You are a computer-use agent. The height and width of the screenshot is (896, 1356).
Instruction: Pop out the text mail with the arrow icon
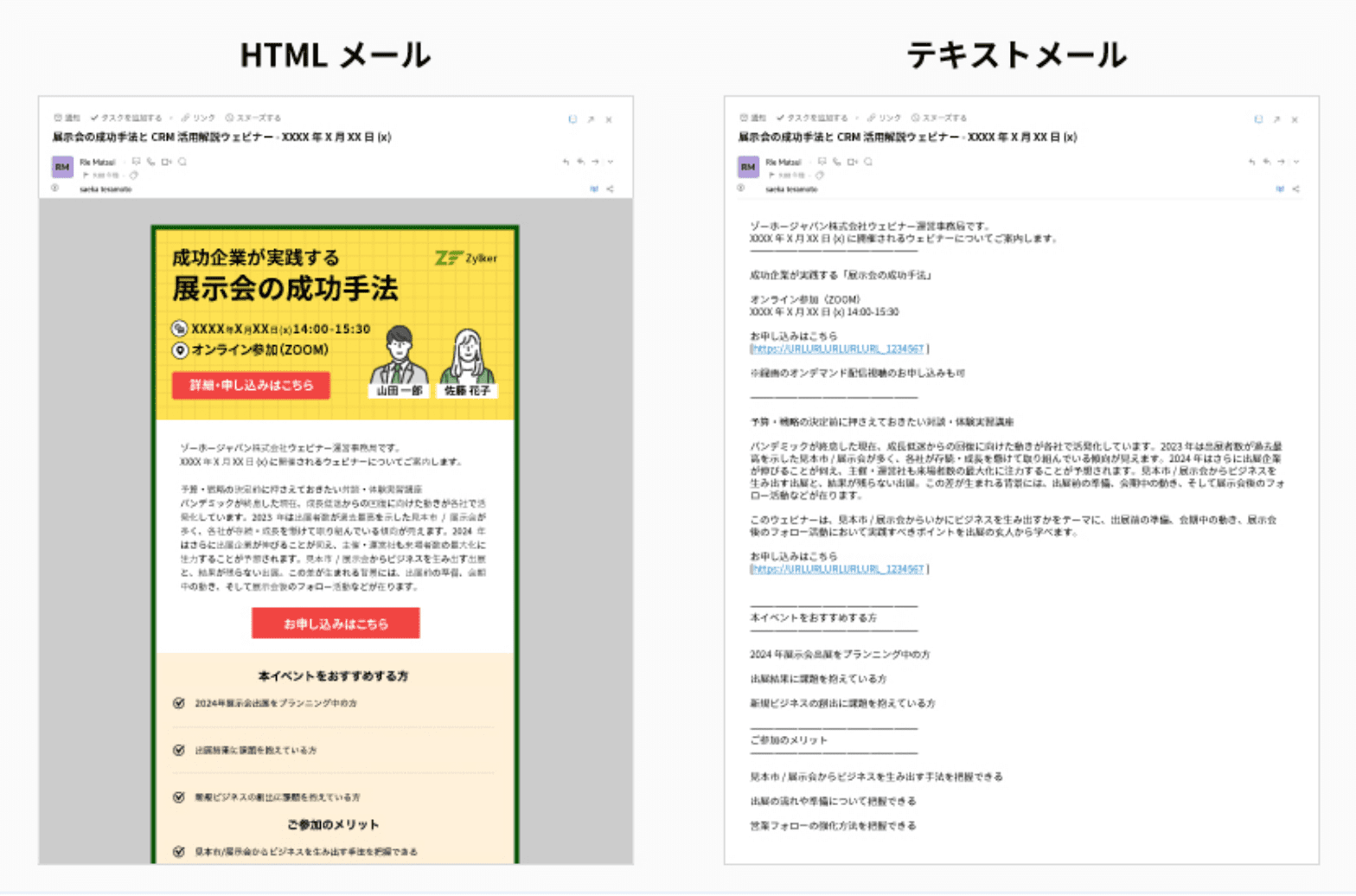pyautogui.click(x=1276, y=119)
